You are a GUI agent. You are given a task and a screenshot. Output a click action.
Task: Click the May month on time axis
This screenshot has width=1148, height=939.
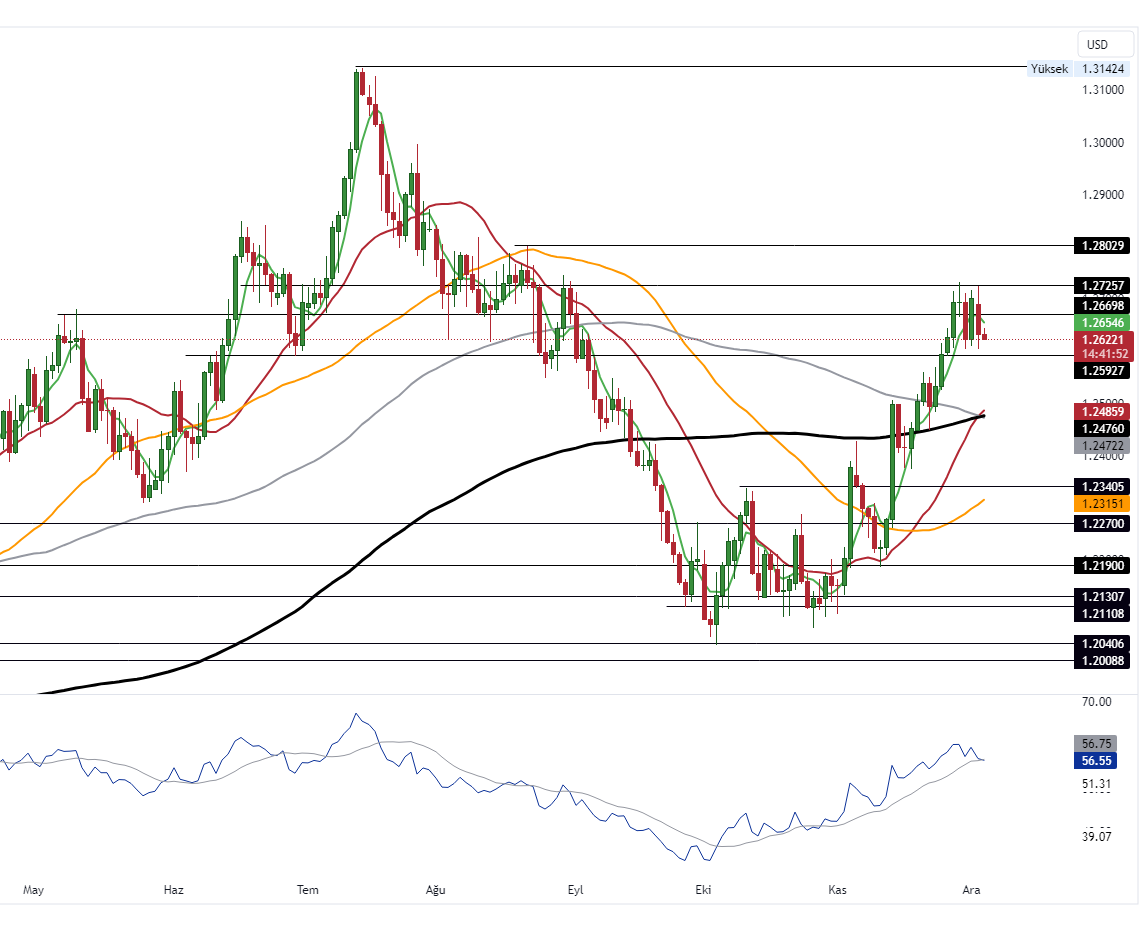tap(33, 889)
